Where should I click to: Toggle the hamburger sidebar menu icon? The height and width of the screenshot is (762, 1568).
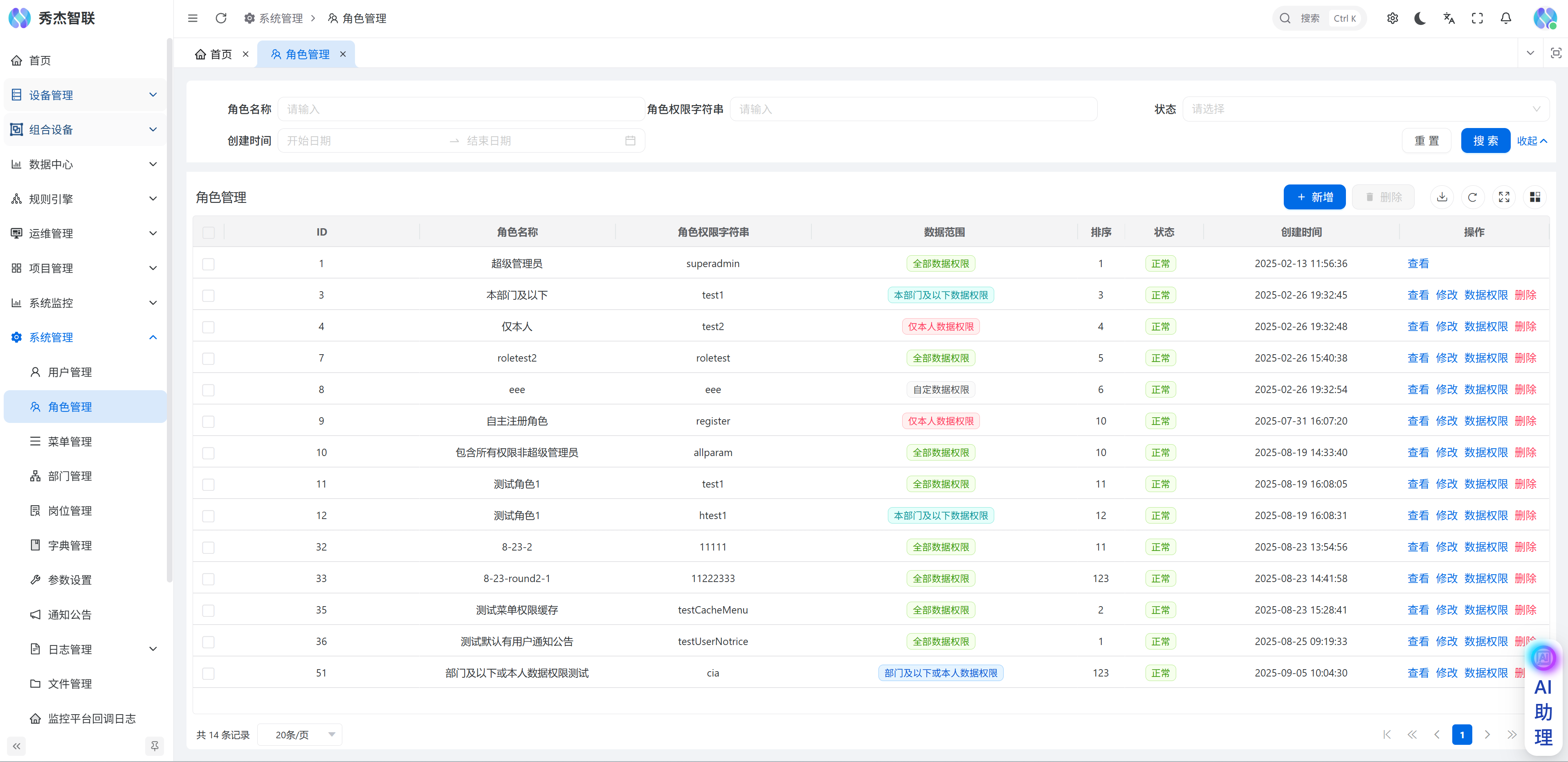[192, 18]
